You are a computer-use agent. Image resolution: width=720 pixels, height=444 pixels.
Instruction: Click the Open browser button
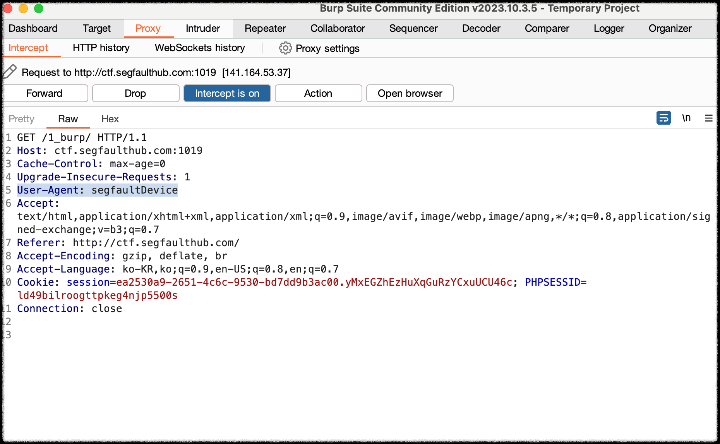click(x=410, y=93)
